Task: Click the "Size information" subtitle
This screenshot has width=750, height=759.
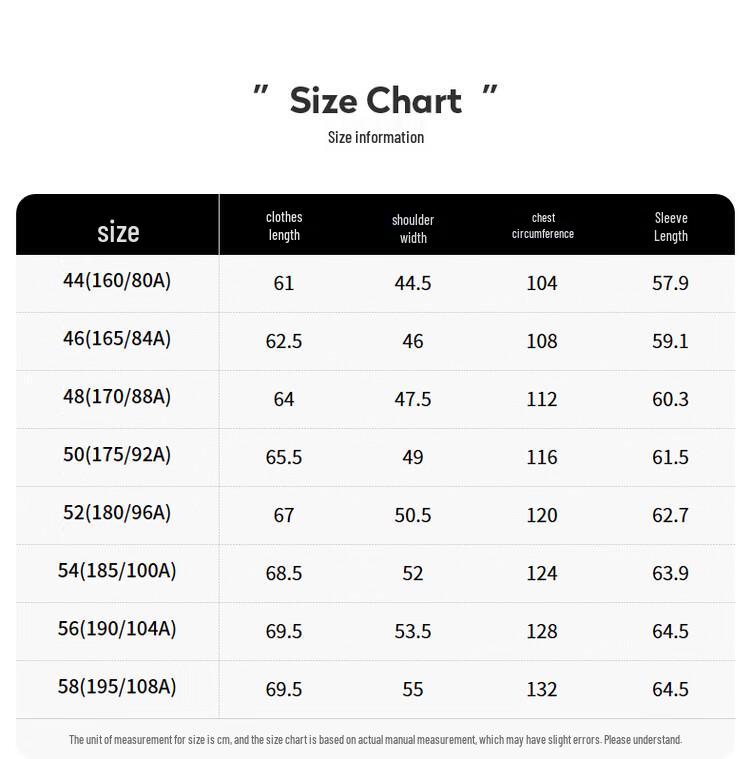Action: (x=375, y=137)
